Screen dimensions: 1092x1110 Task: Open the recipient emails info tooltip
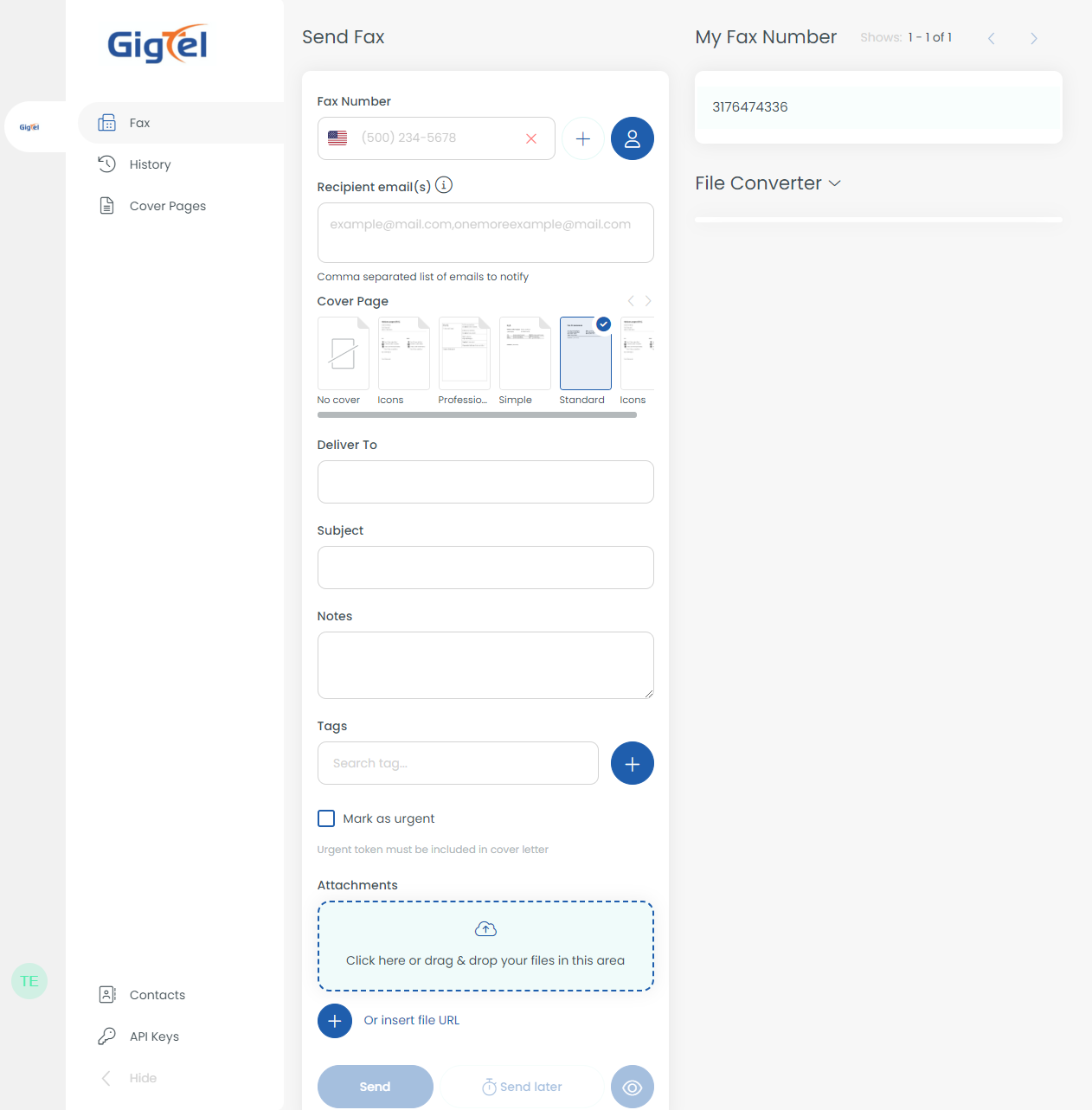[443, 184]
